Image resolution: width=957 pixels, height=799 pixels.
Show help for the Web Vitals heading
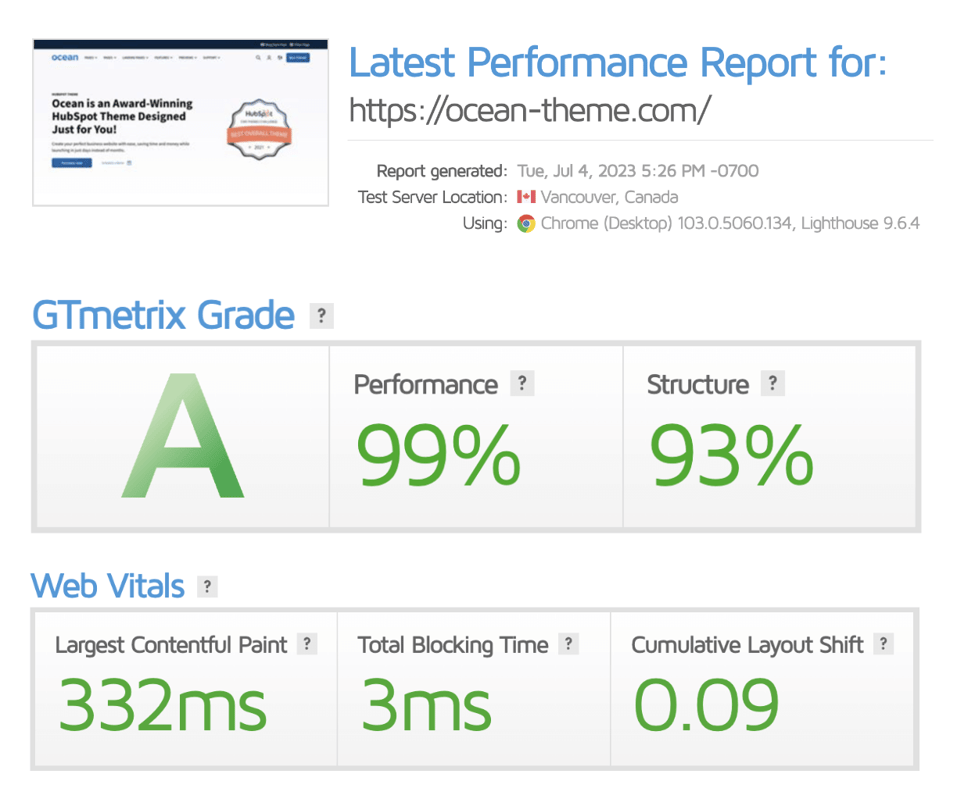click(x=207, y=586)
